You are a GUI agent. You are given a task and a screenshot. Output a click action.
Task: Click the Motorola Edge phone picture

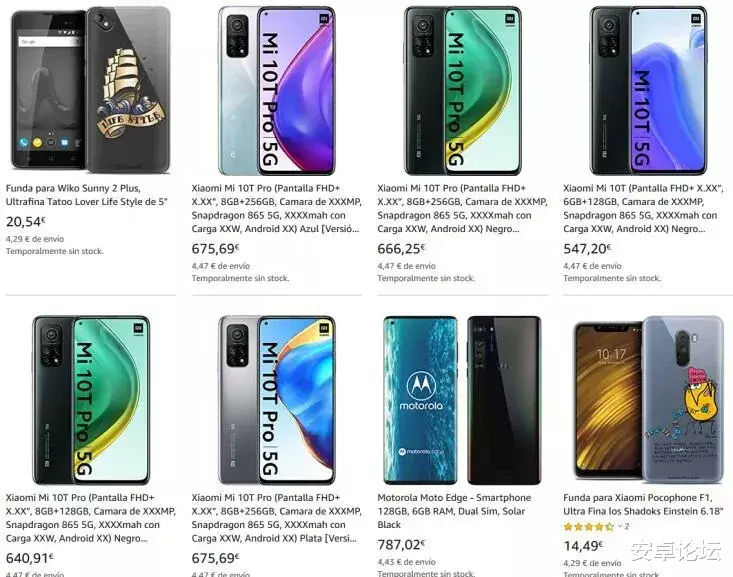(460, 398)
